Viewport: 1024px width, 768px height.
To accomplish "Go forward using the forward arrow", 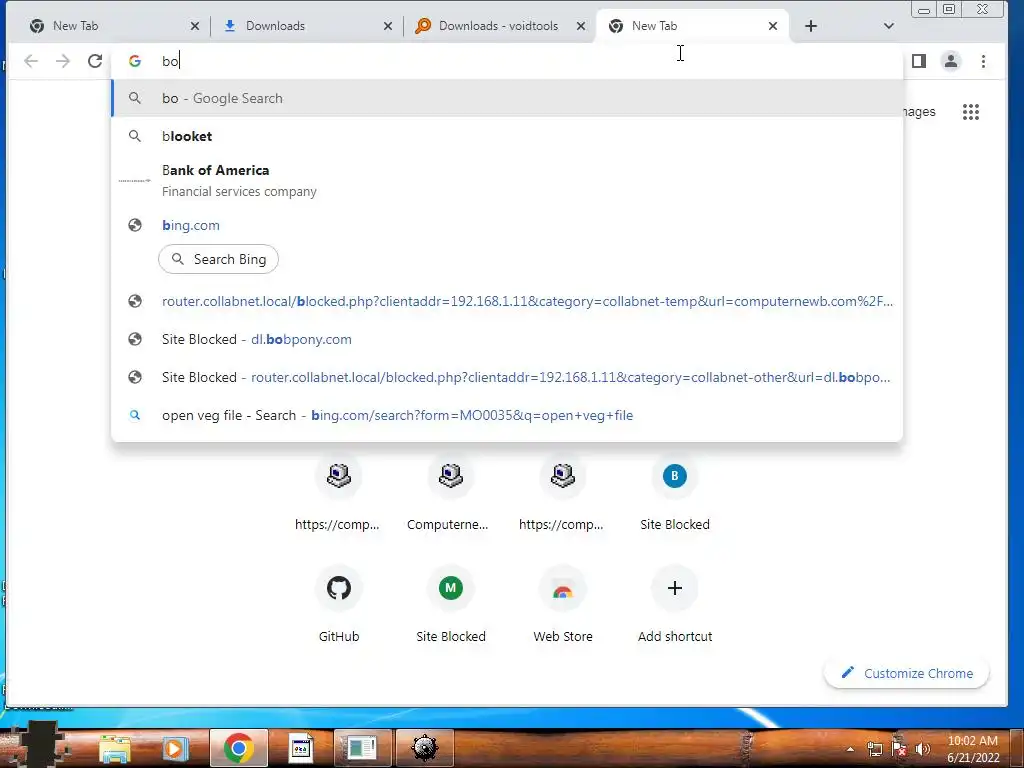I will coord(63,61).
